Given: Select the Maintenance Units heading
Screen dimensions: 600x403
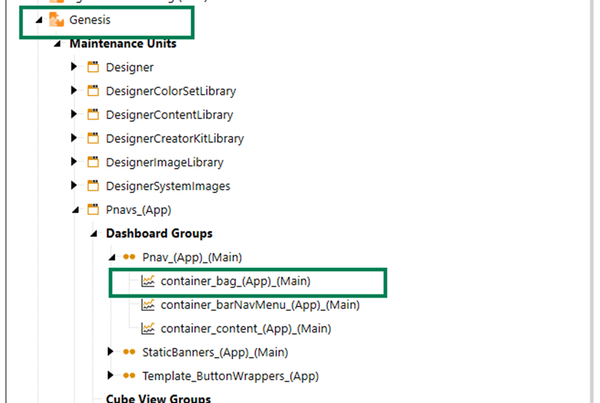Looking at the screenshot, I should (123, 44).
